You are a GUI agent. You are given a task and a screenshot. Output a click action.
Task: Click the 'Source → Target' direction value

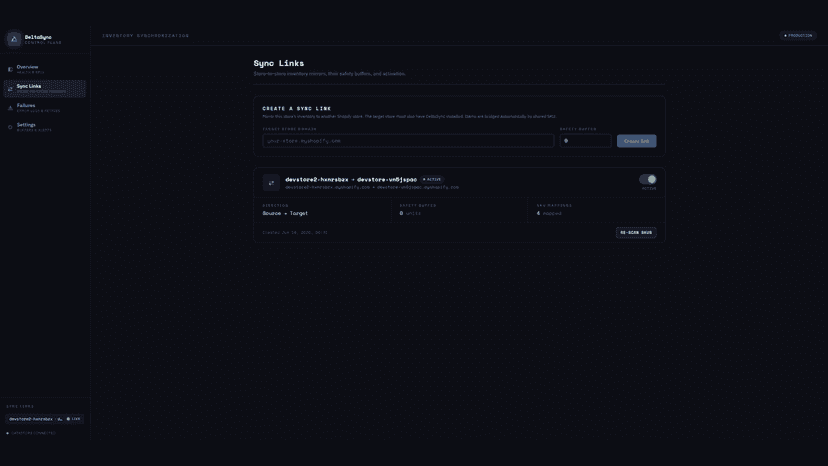click(x=285, y=213)
